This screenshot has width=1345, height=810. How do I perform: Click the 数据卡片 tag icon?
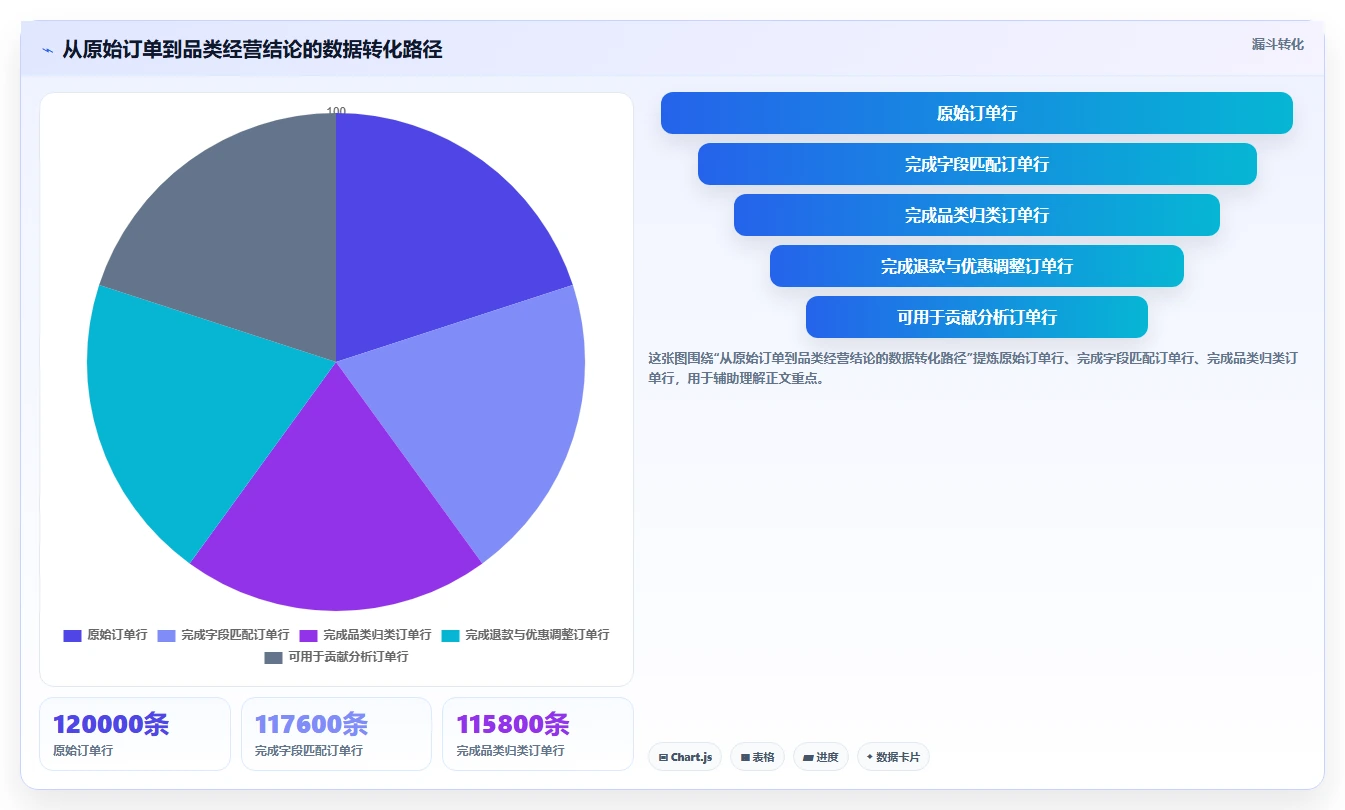coord(870,757)
